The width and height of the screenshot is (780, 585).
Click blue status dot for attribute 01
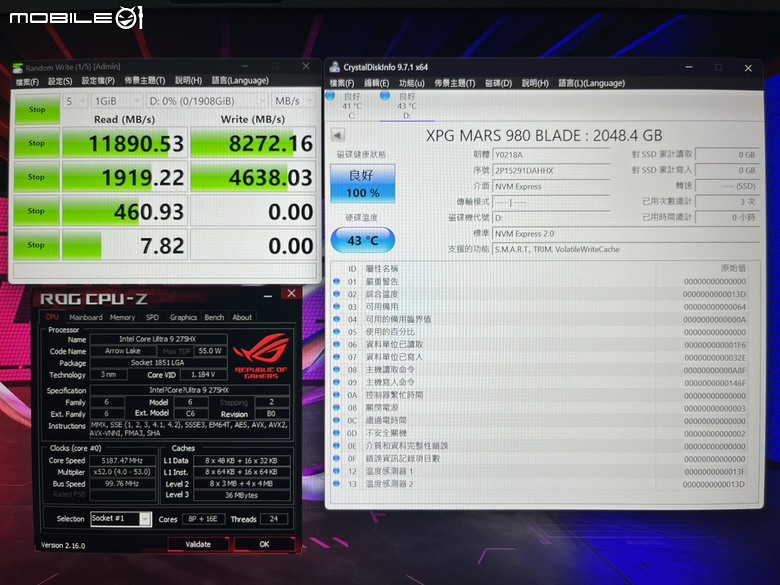(x=337, y=282)
